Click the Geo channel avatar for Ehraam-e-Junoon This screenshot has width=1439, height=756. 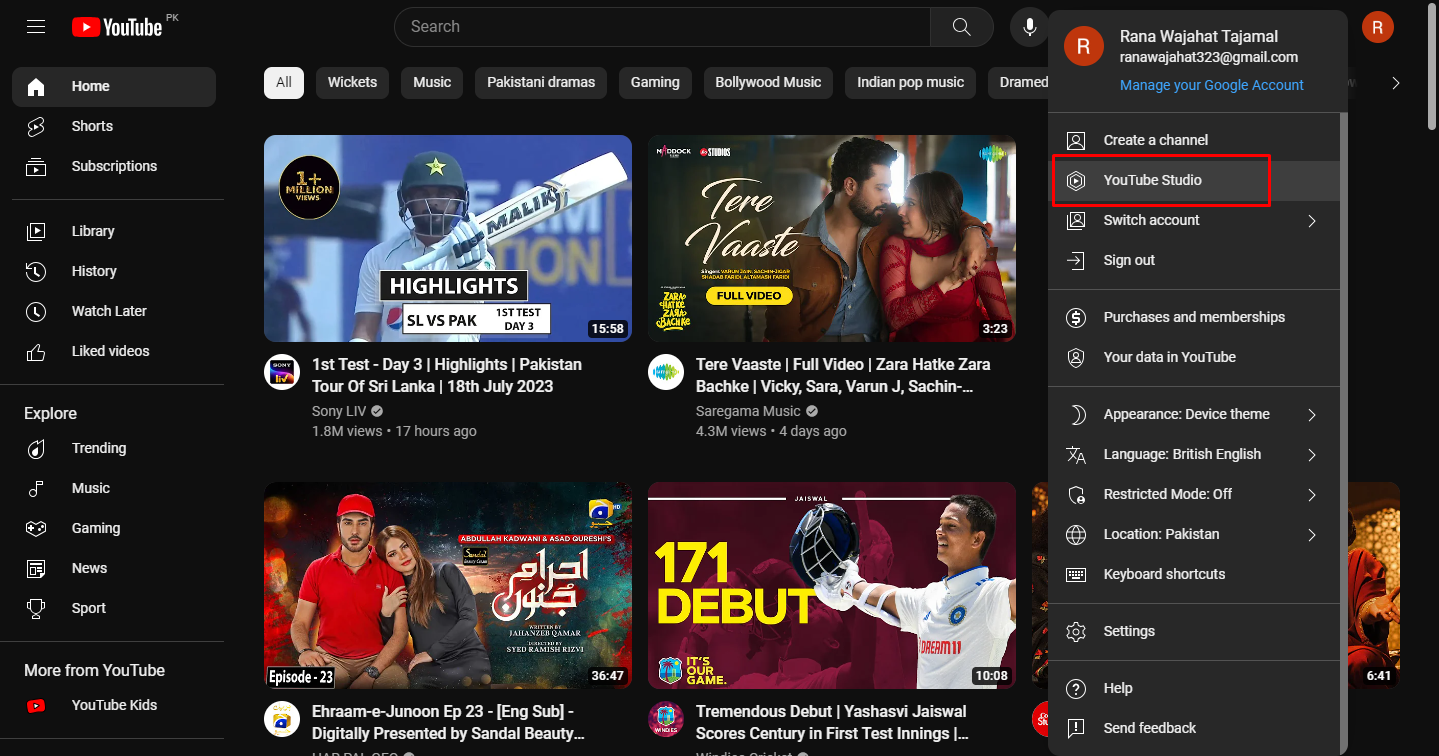coord(282,719)
